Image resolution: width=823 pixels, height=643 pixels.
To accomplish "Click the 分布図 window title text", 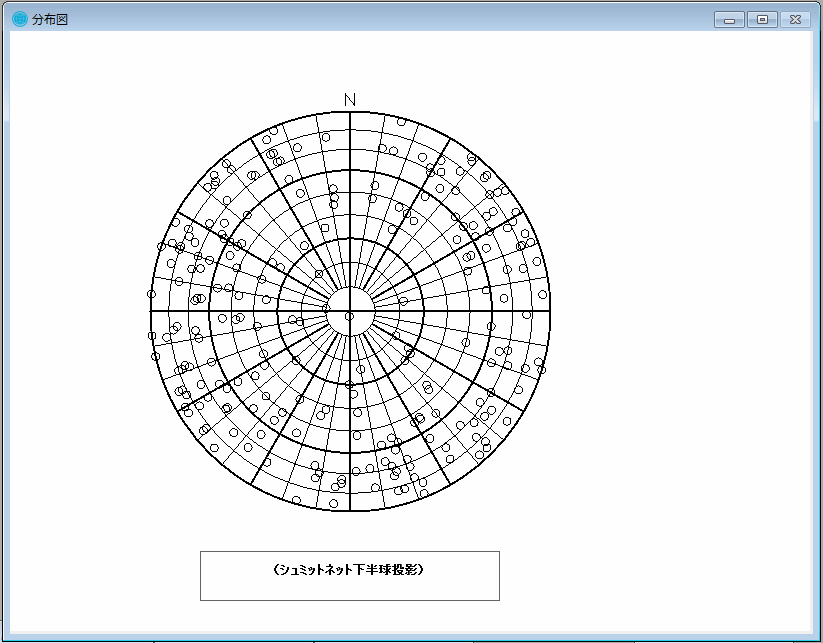I will pyautogui.click(x=49, y=20).
